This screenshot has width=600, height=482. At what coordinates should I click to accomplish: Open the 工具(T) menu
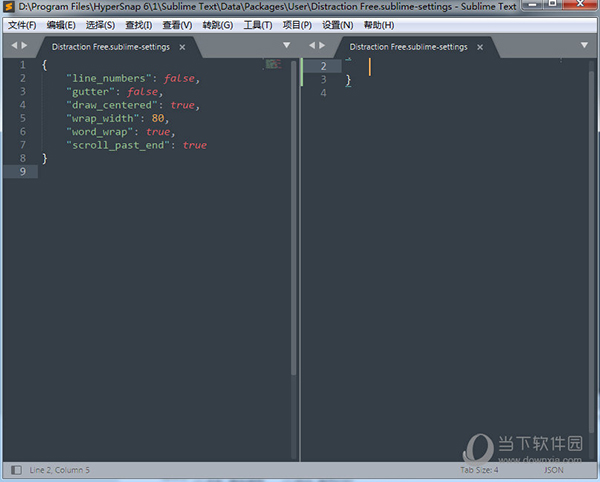click(x=258, y=25)
